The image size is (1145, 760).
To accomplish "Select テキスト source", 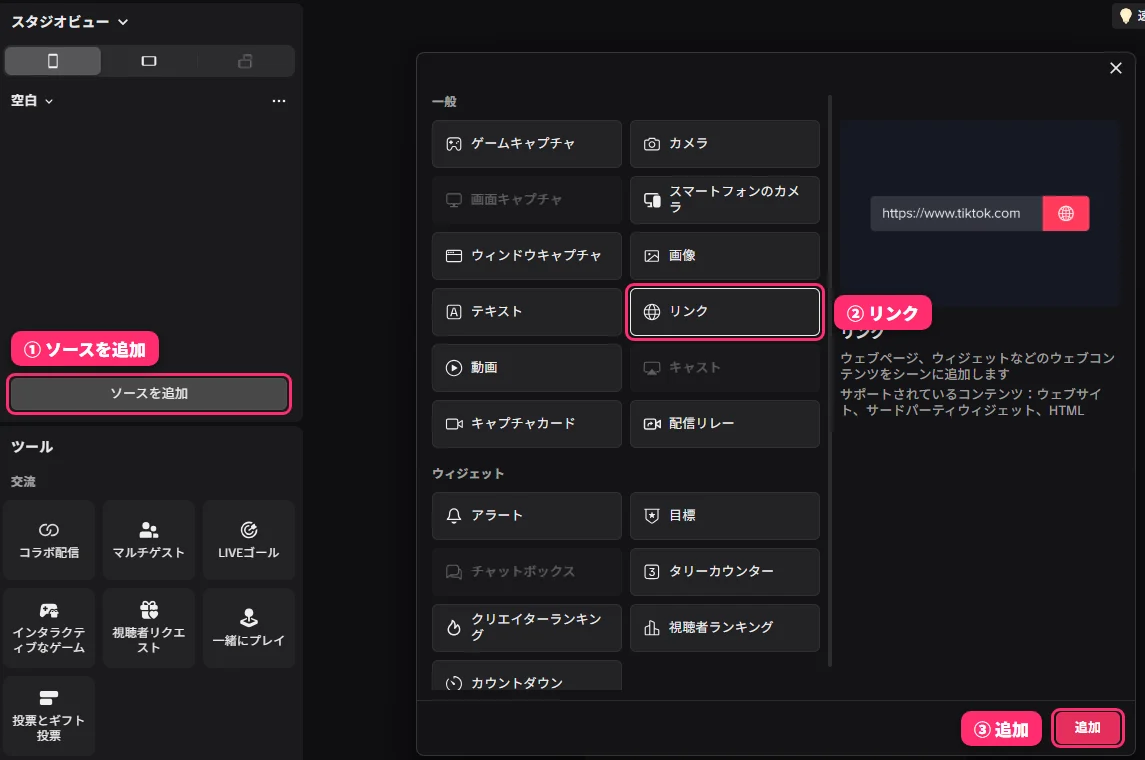I will pos(526,312).
